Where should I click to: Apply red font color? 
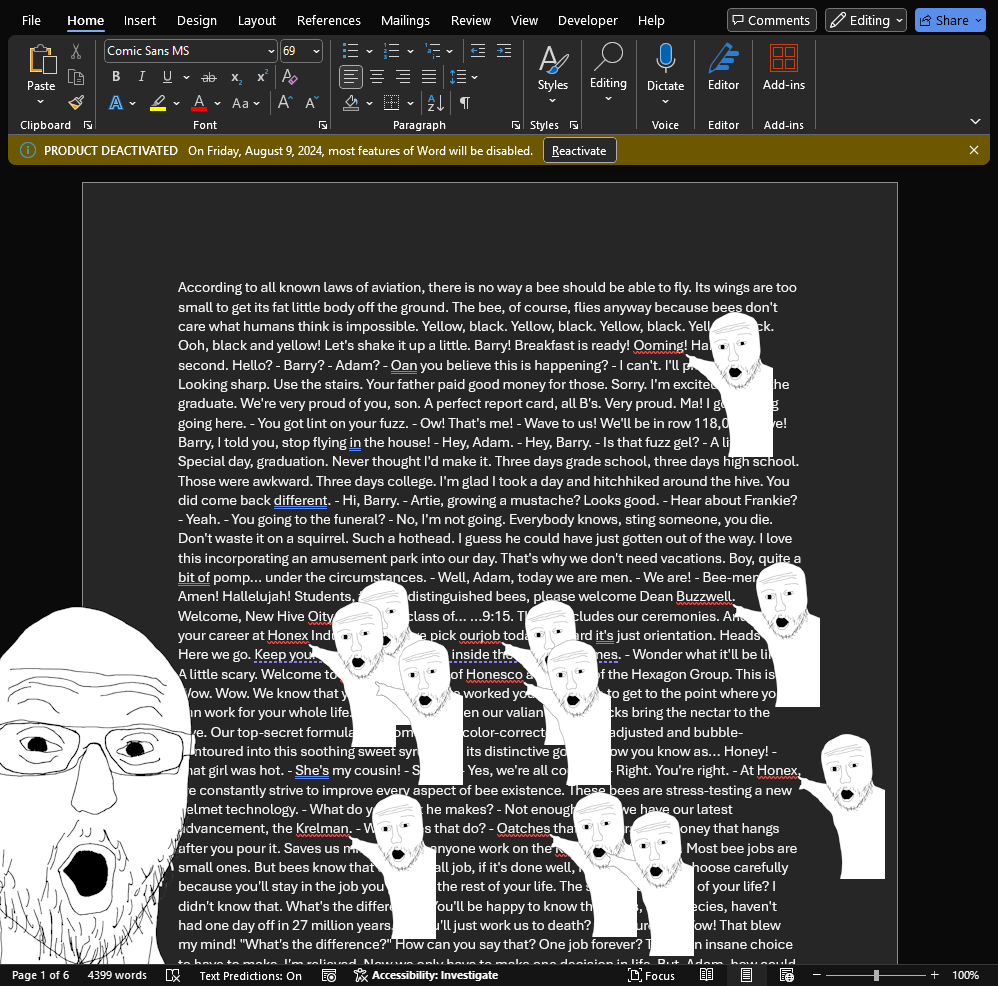199,102
